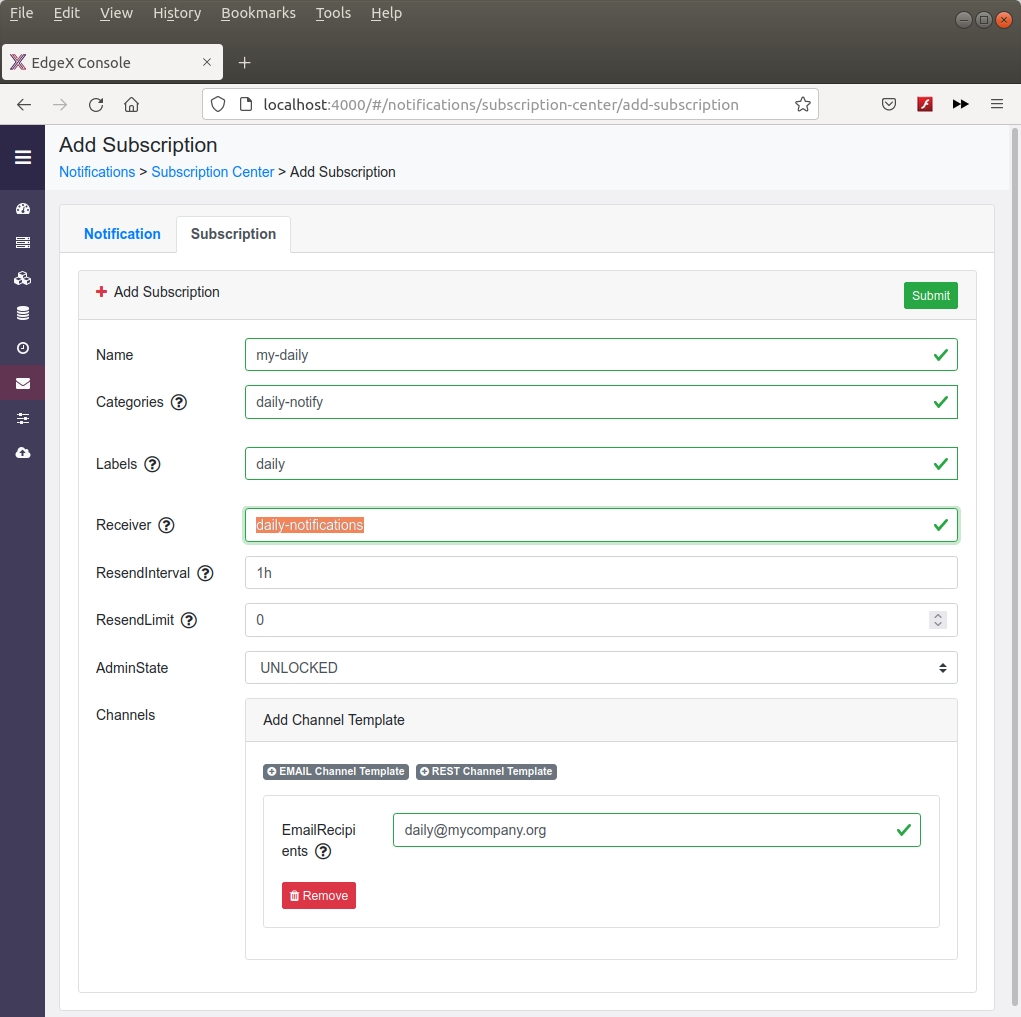Image resolution: width=1021 pixels, height=1017 pixels.
Task: Add an EMAIL Channel Template
Action: click(x=336, y=772)
